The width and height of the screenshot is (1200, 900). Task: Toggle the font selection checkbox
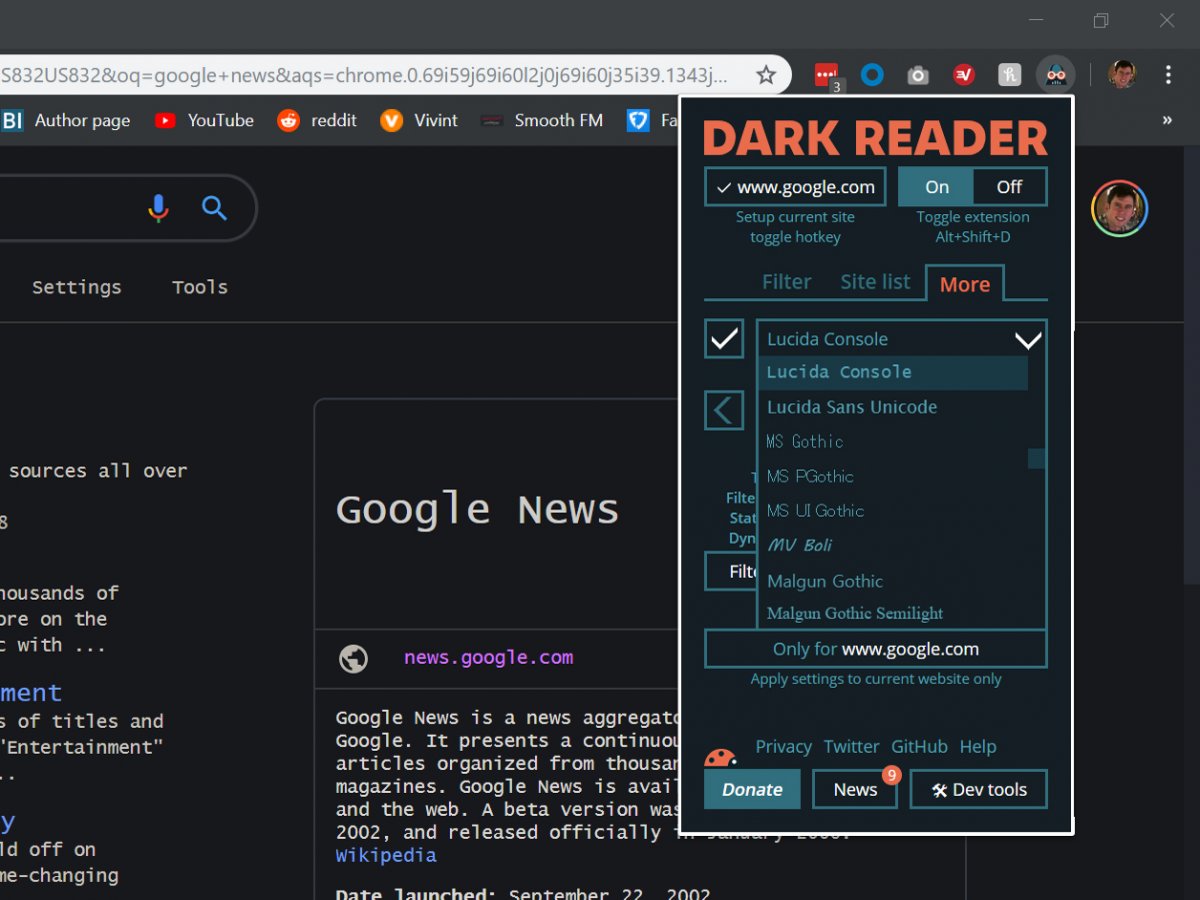pos(724,339)
